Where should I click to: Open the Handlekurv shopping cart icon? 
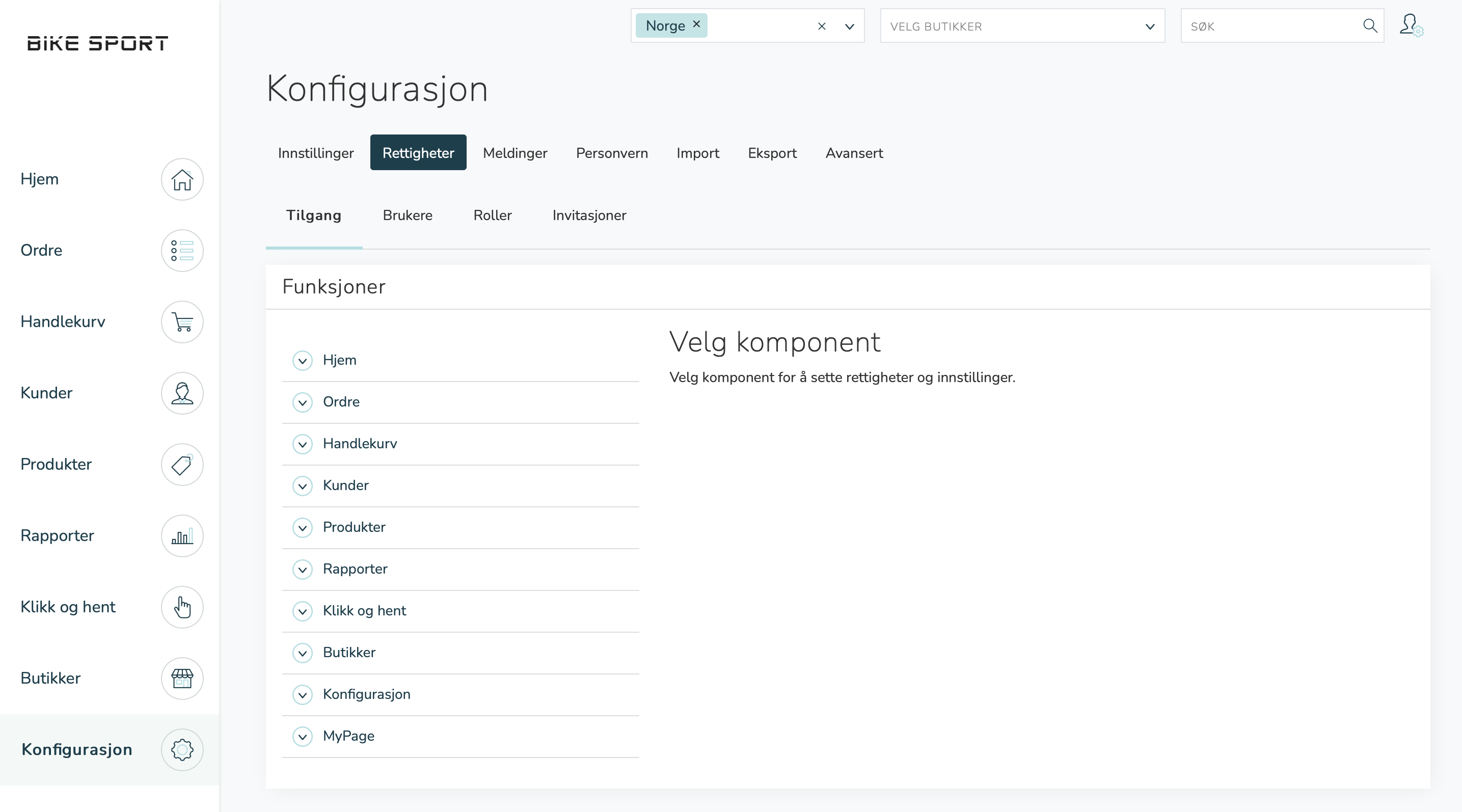(x=182, y=322)
